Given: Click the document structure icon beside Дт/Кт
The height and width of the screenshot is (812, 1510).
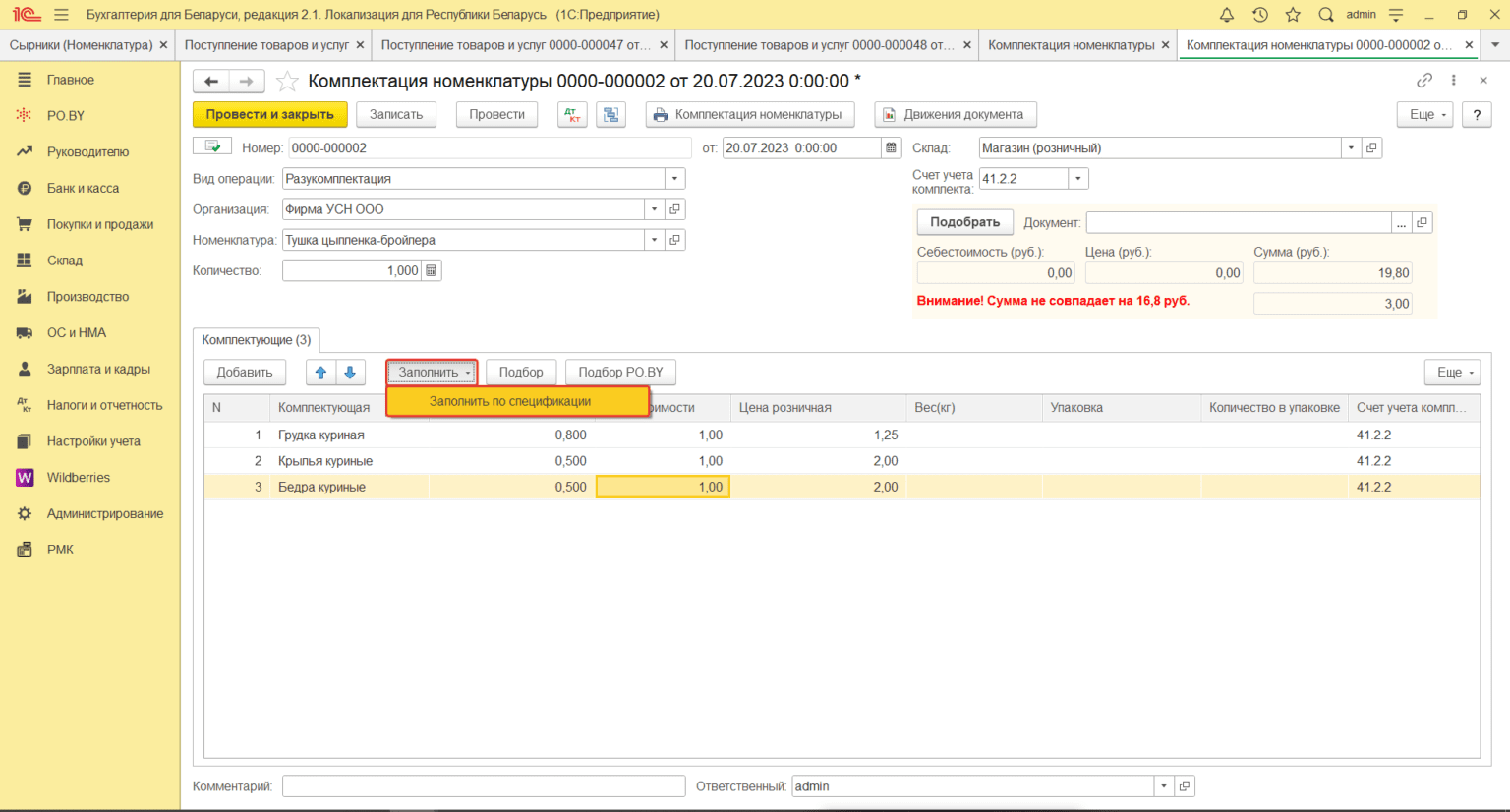Looking at the screenshot, I should 610,115.
